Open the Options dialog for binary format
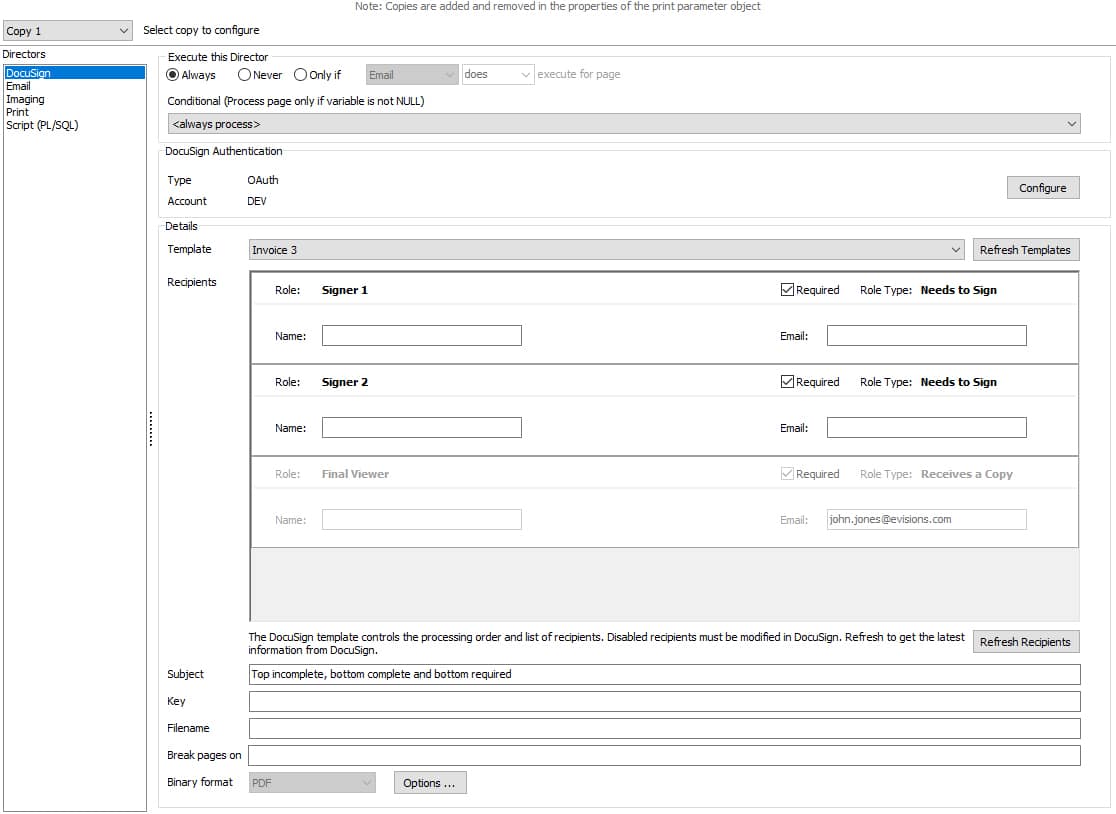 [x=429, y=783]
